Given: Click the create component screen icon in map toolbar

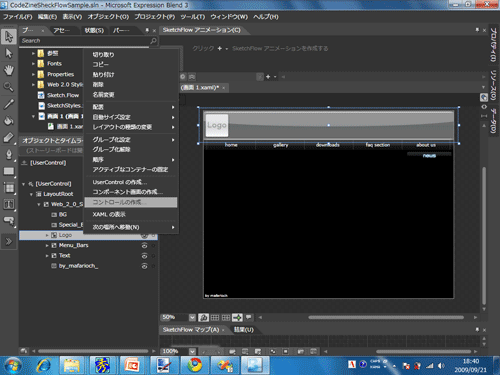Looking at the screenshot, I should point(245,351).
